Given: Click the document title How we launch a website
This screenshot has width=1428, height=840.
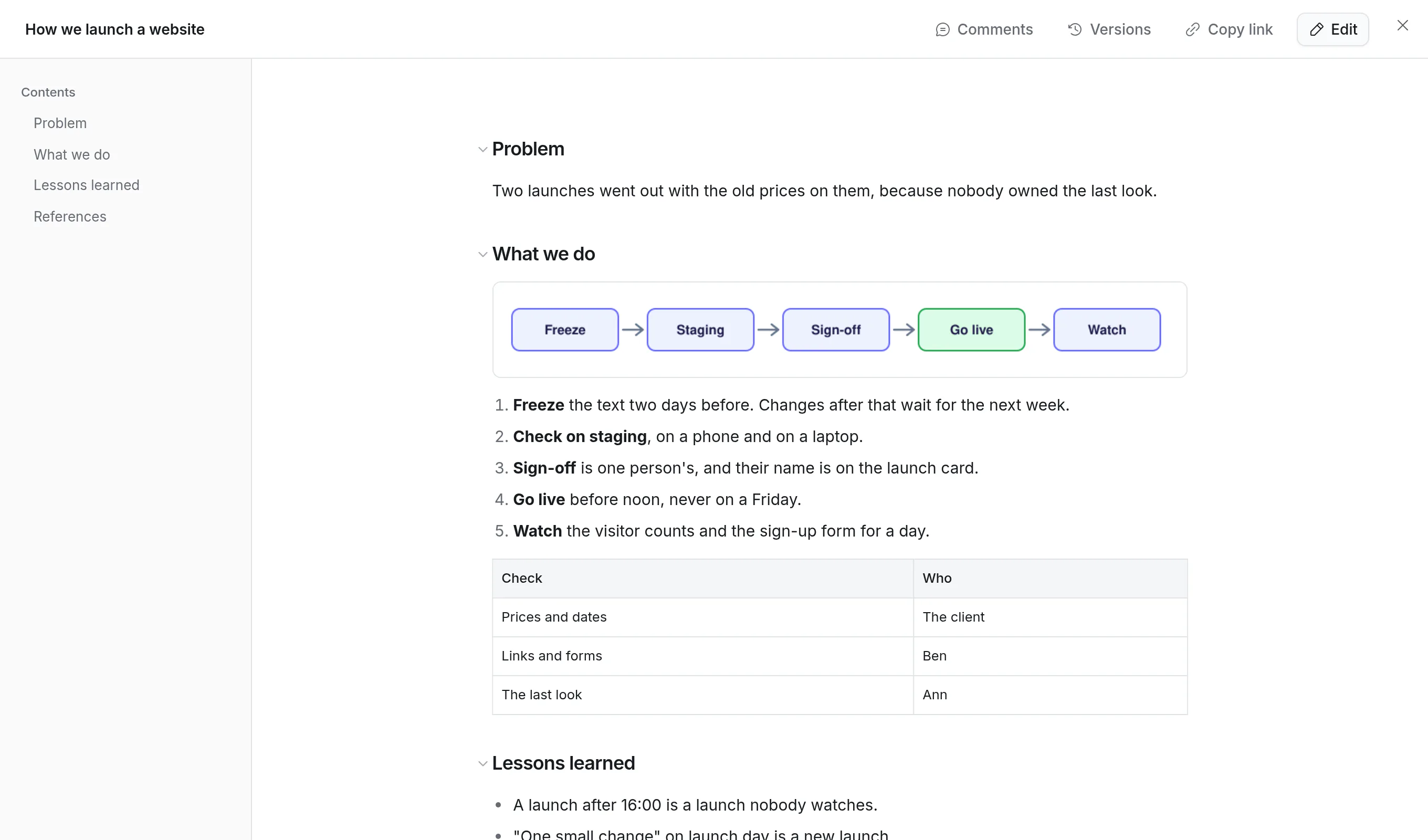Looking at the screenshot, I should click(115, 29).
